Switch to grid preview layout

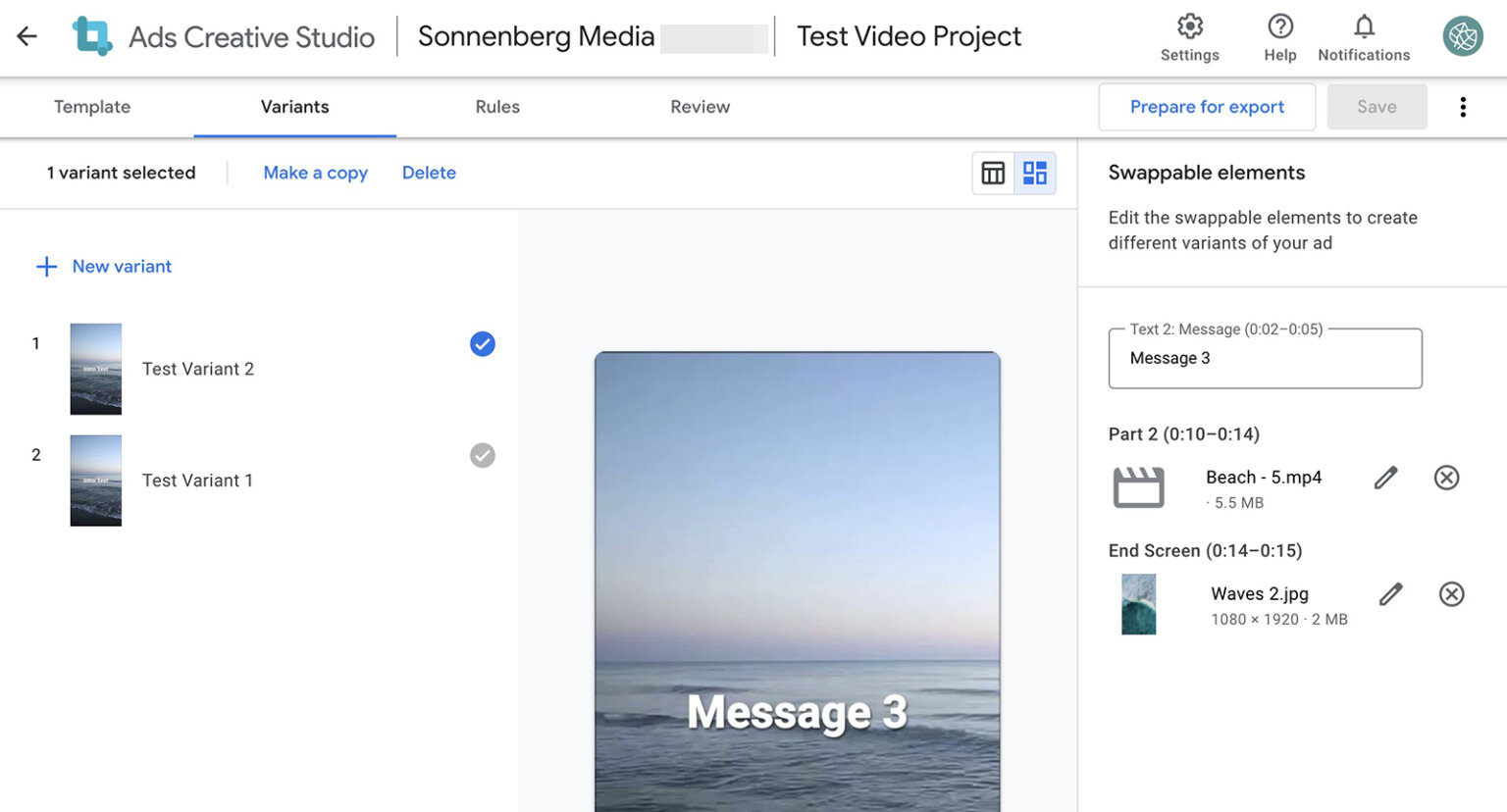click(x=1035, y=174)
